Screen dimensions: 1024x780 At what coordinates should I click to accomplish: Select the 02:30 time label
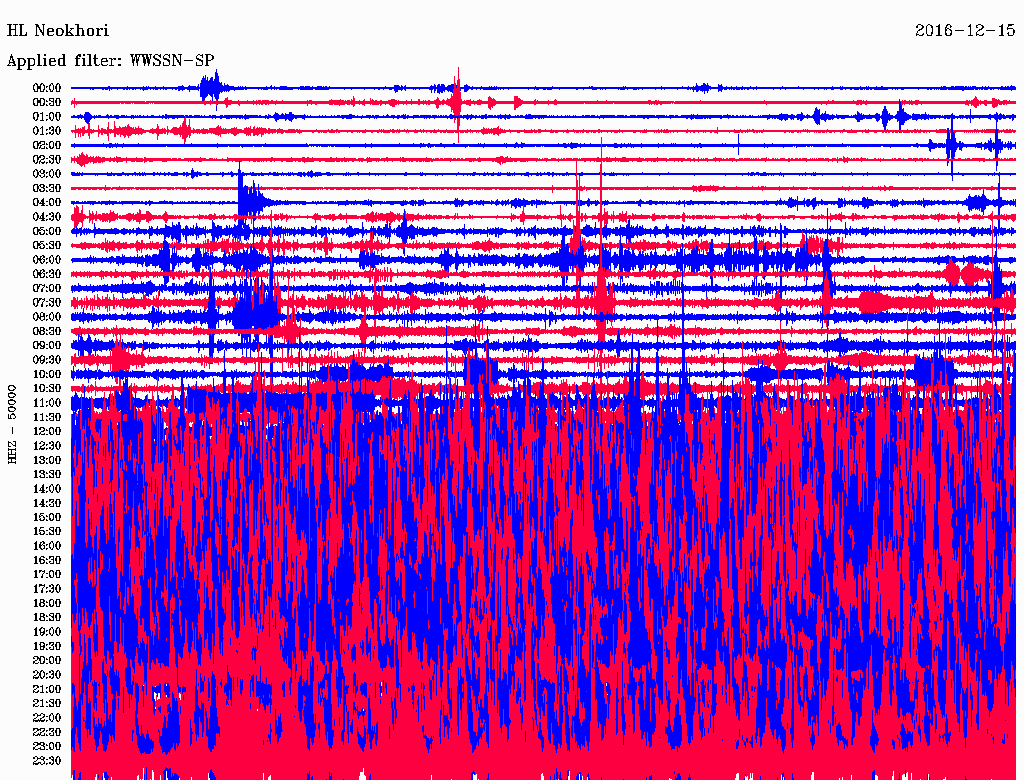[47, 159]
